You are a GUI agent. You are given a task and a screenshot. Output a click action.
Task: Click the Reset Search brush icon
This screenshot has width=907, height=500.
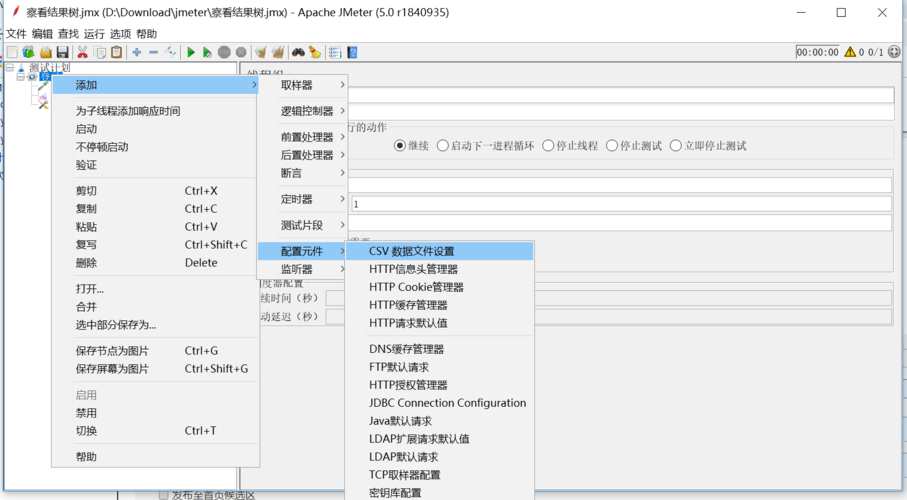(x=315, y=53)
